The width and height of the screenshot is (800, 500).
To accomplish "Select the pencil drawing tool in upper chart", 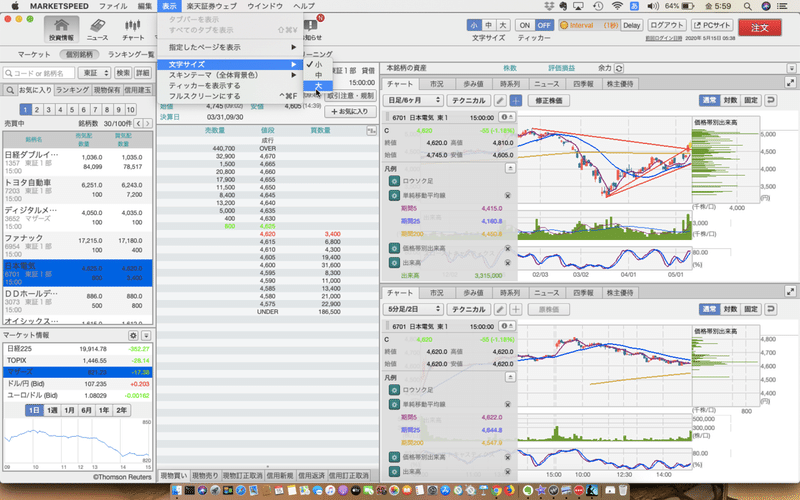I will pos(500,101).
